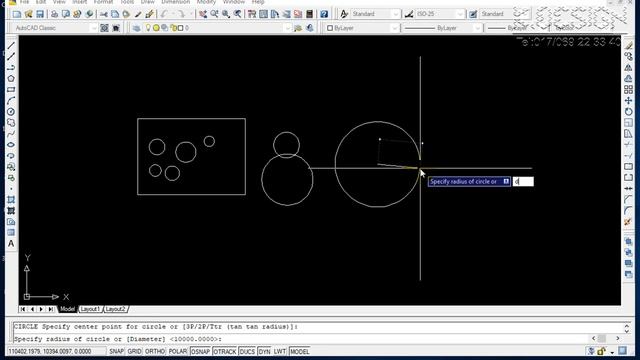The height and width of the screenshot is (360, 640).
Task: Toggle GRID display in status bar
Action: coord(134,351)
